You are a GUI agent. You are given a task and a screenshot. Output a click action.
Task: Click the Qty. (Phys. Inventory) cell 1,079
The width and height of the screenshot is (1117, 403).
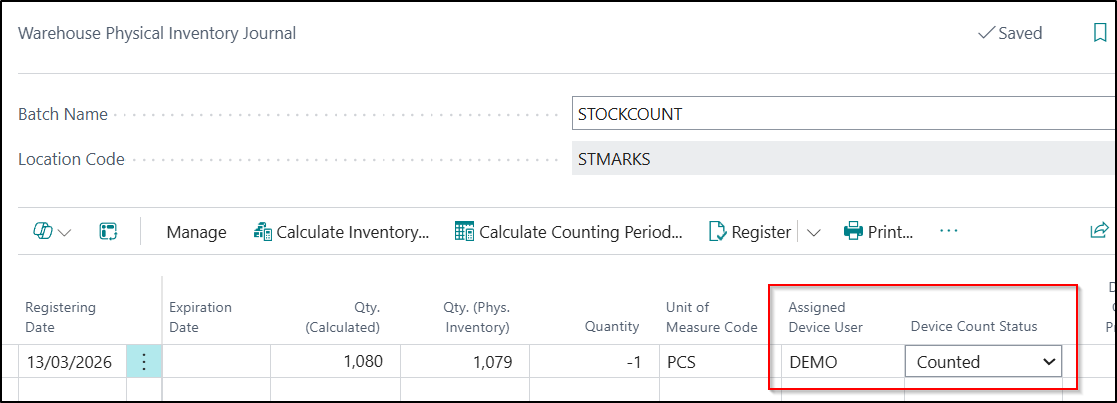(x=465, y=362)
